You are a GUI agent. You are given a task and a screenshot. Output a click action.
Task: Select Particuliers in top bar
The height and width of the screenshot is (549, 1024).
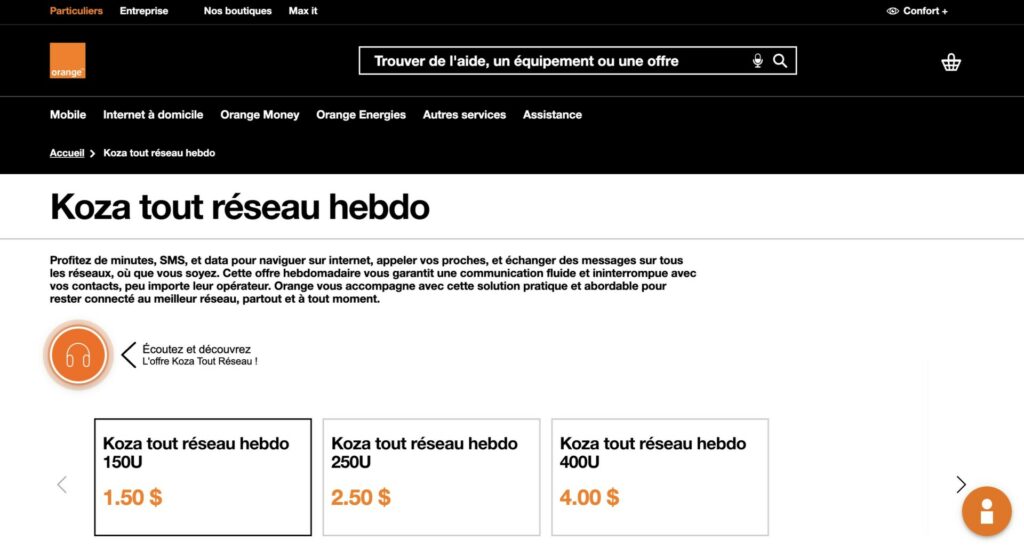[x=76, y=11]
